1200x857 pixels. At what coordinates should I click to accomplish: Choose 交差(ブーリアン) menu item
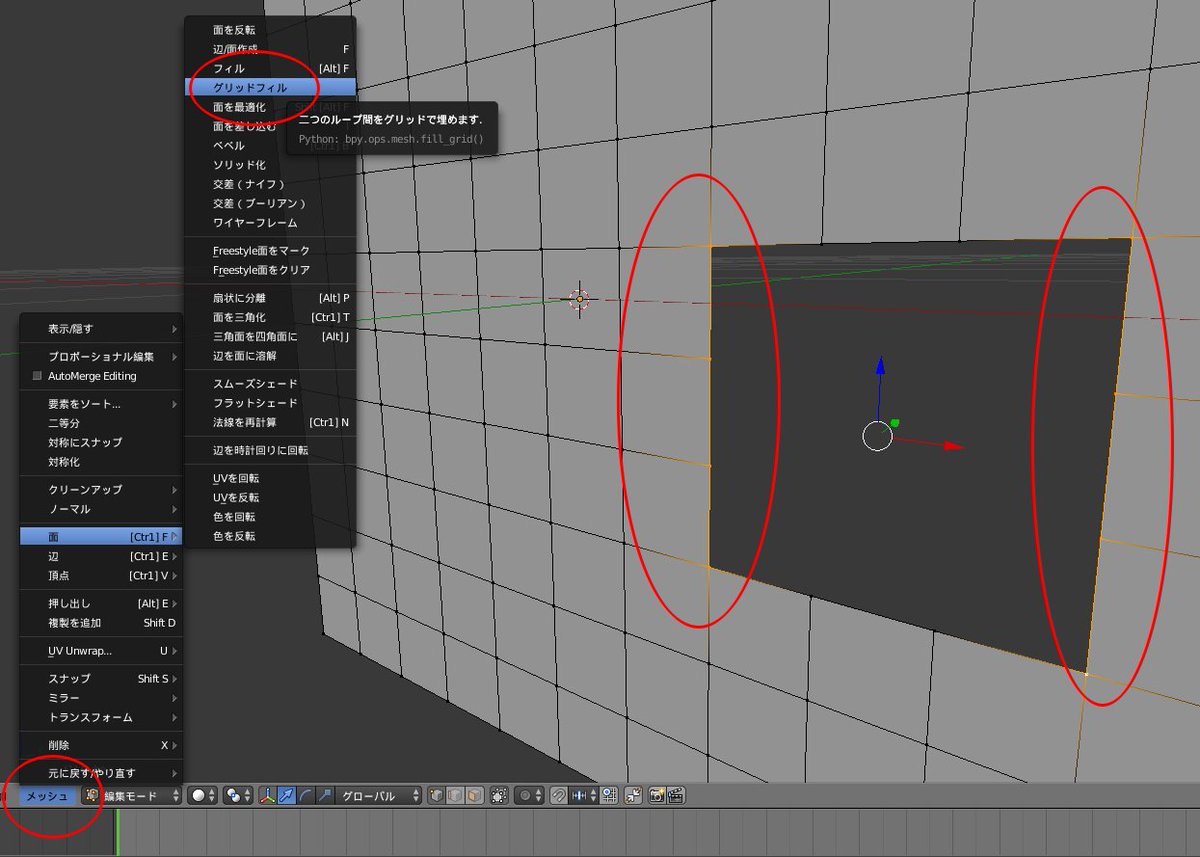click(x=270, y=203)
